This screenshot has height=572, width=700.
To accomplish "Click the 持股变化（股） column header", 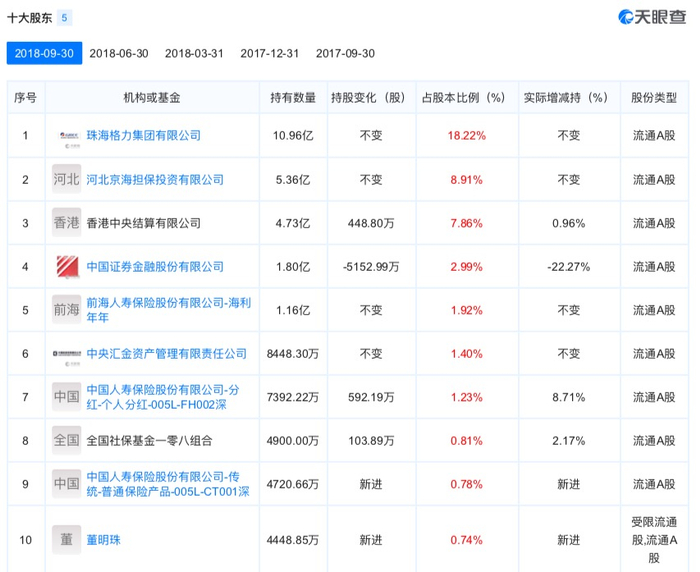I will (371, 97).
